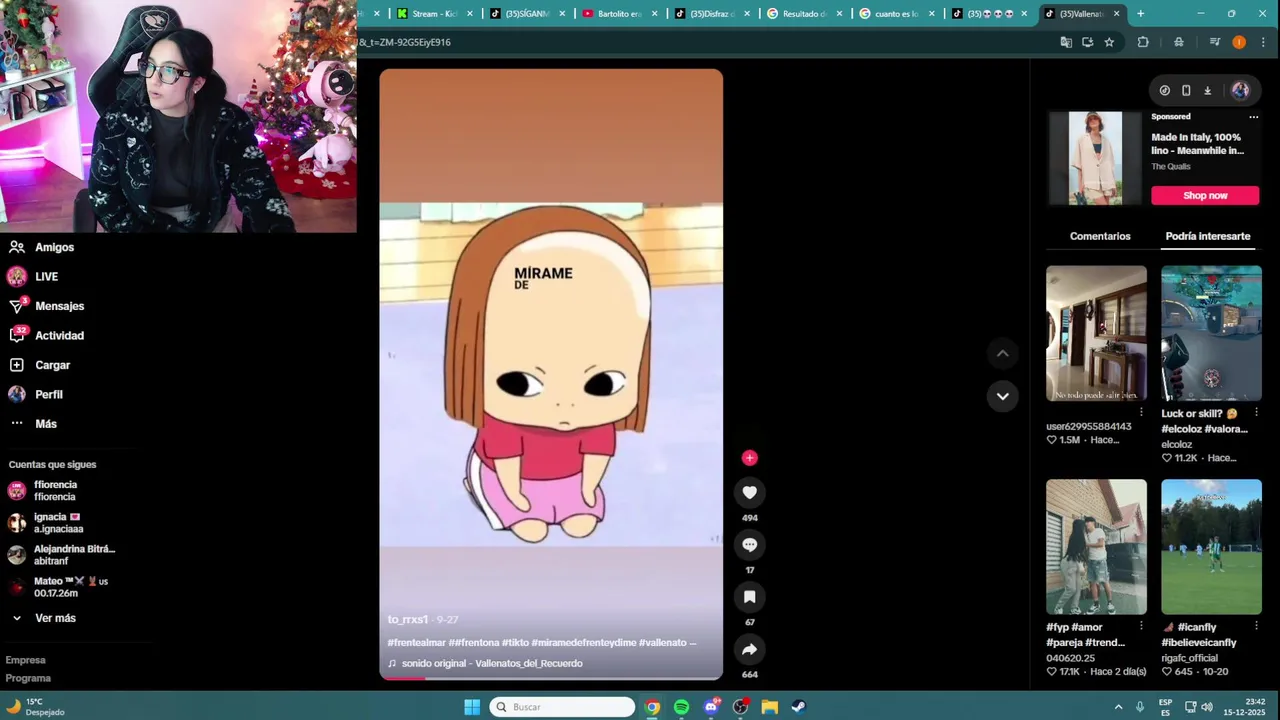This screenshot has width=1280, height=720.
Task: Open video creator username to_rrxs1
Action: pyautogui.click(x=408, y=620)
